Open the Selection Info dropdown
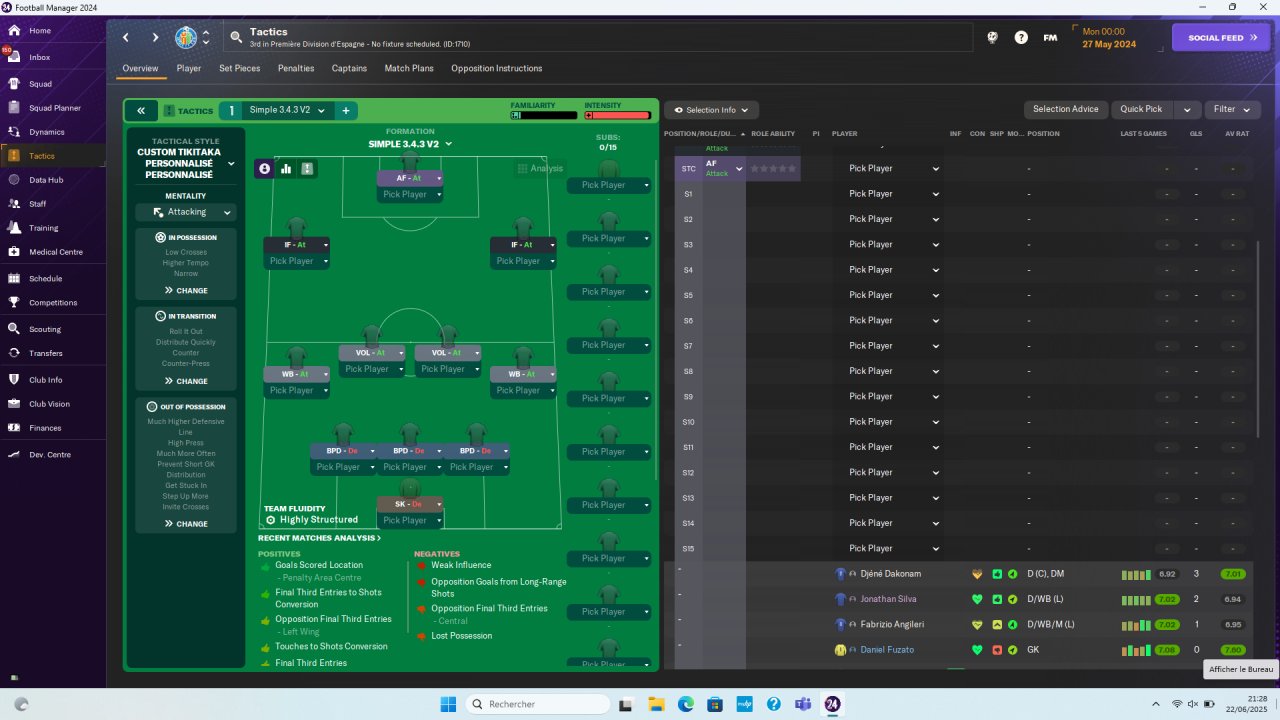This screenshot has height=720, width=1280. pyautogui.click(x=711, y=110)
